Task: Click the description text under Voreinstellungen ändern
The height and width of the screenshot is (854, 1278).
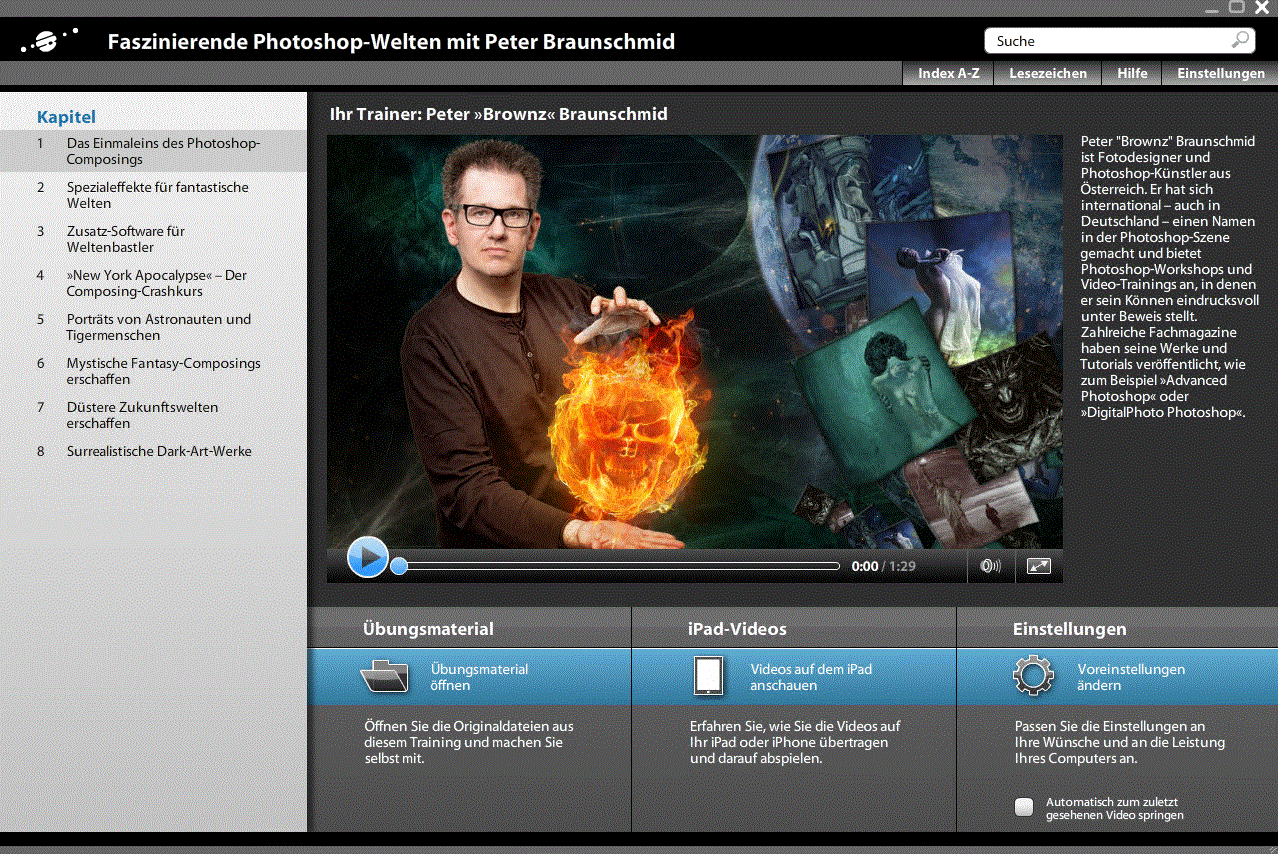Action: click(x=1119, y=742)
